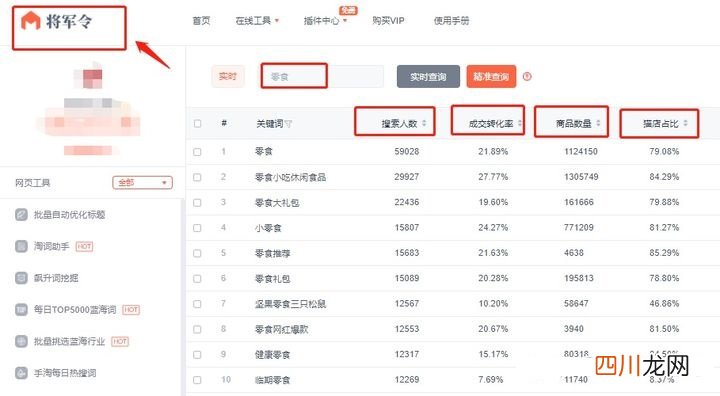Focus the keyword search input field
Viewport: 720px width, 396px height.
[x=322, y=76]
